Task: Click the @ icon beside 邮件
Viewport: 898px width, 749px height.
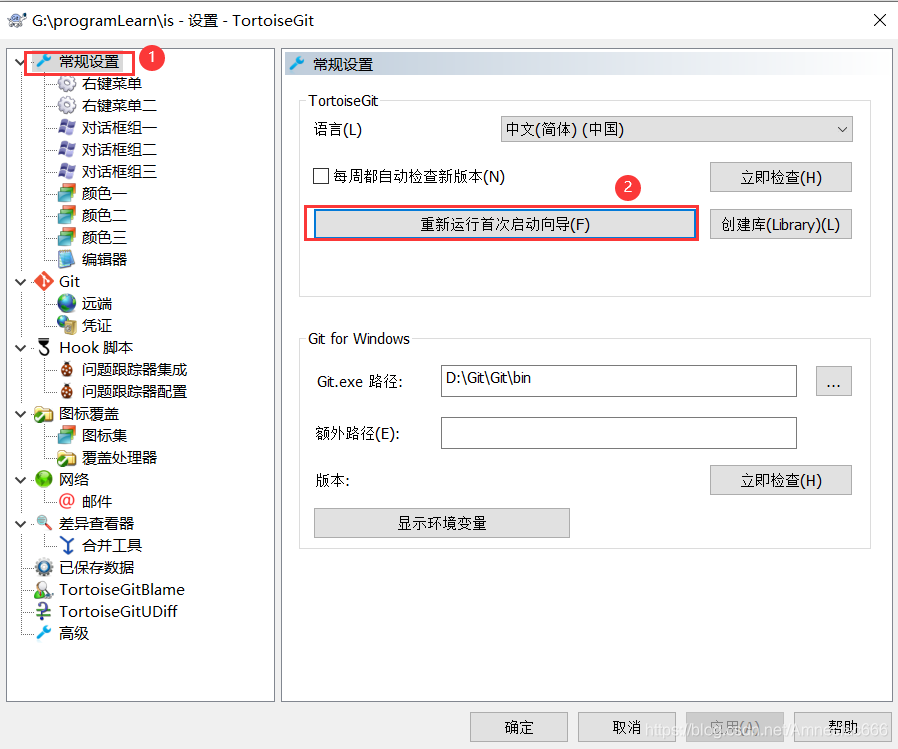Action: [x=67, y=501]
